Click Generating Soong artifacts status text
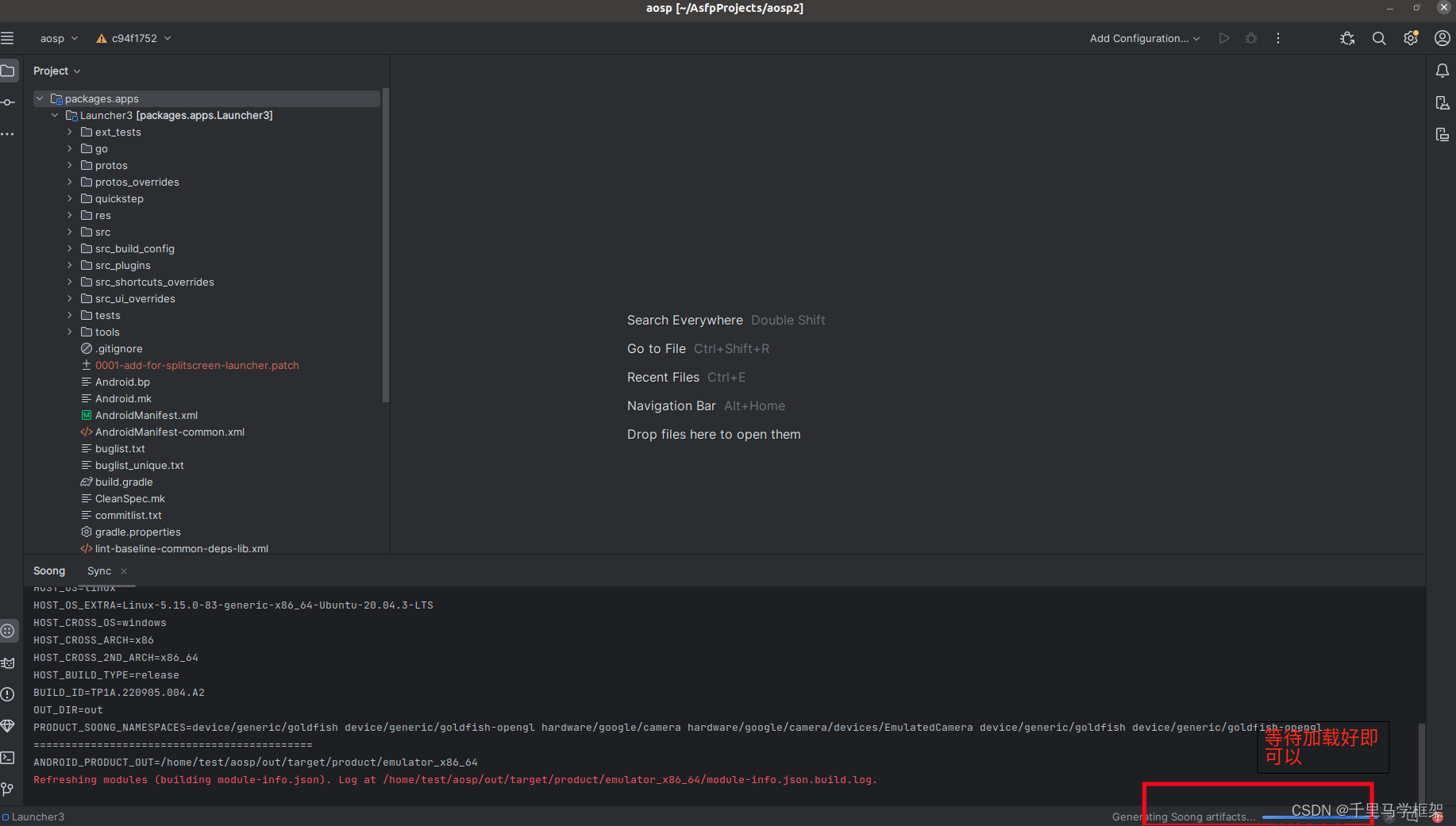 1183,816
